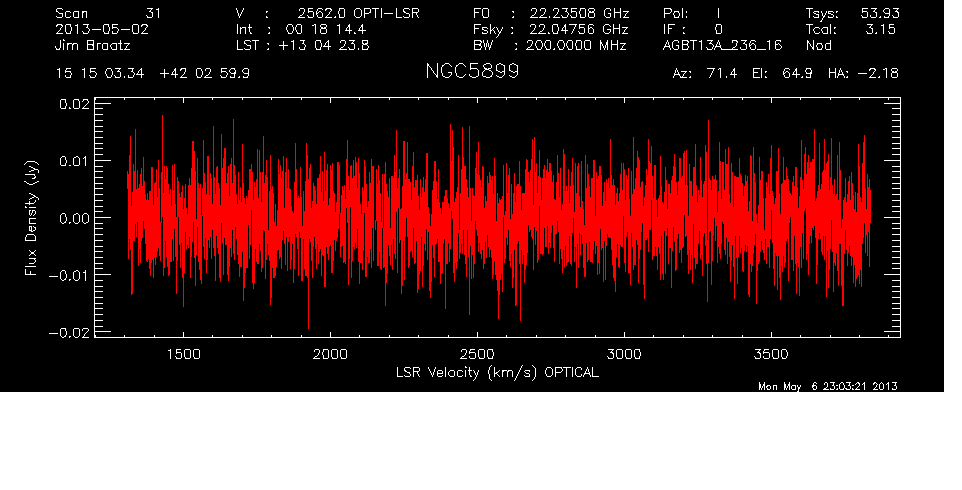Click the HA: -2.18 value
962x490 pixels.
pyautogui.click(x=863, y=74)
